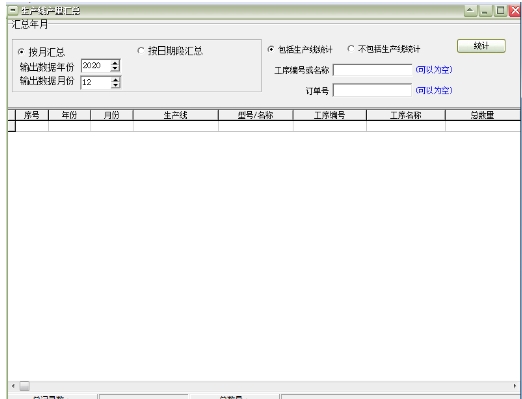Select the first empty row selector cell
The height and width of the screenshot is (399, 522).
pos(11,126)
